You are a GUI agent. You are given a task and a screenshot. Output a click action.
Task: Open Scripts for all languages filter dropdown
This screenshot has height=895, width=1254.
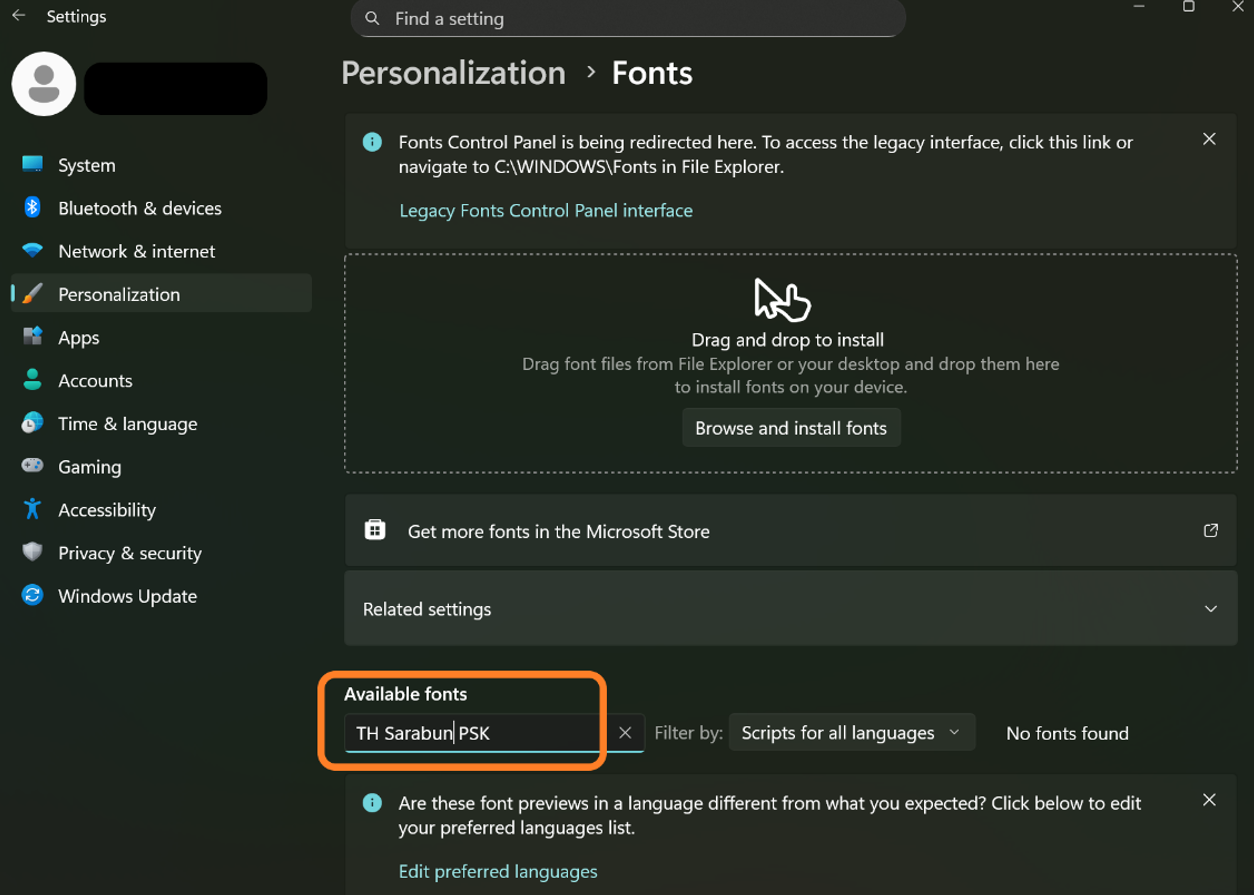pos(851,733)
